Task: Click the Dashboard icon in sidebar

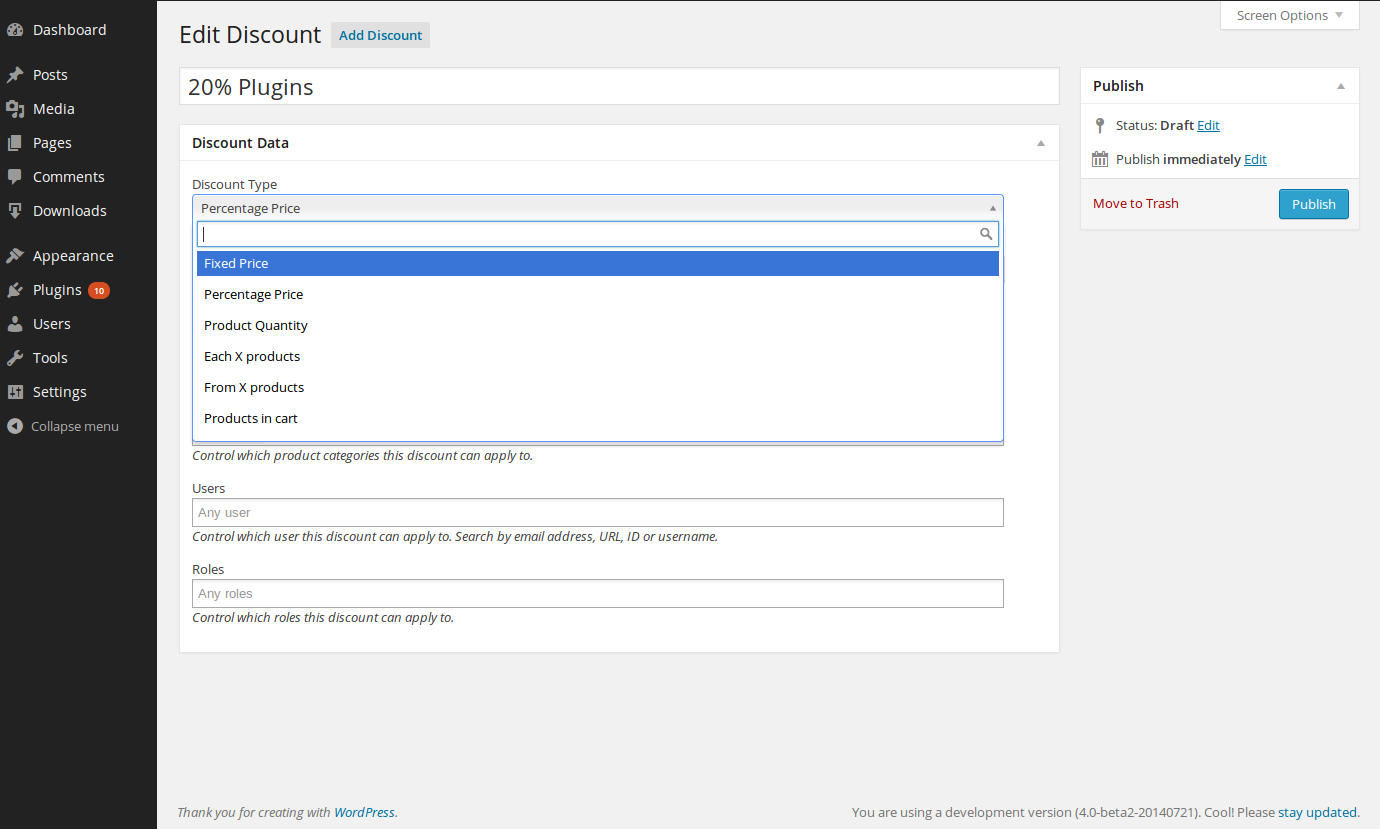Action: coord(15,30)
